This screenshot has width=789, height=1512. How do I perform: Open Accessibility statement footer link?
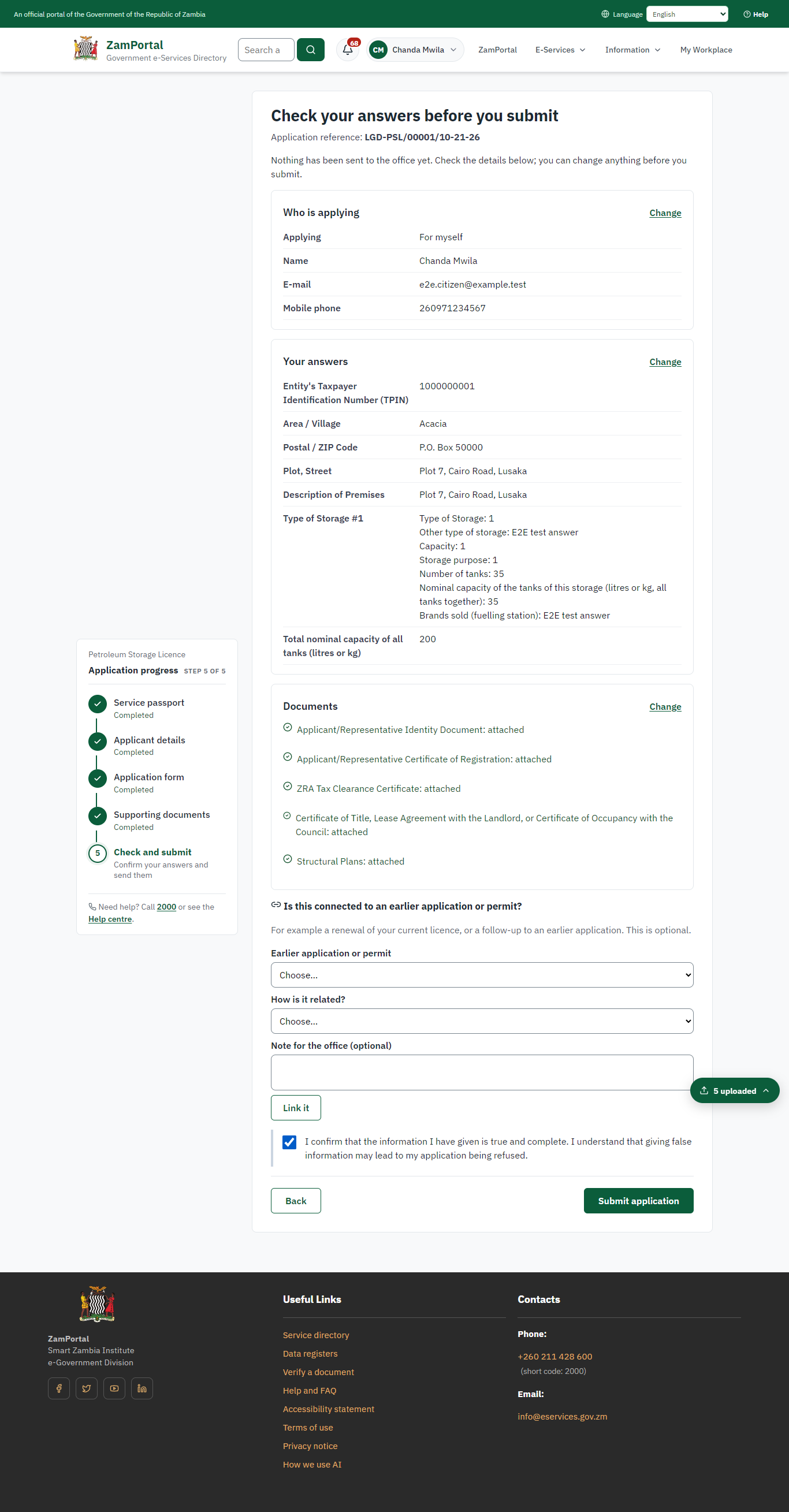329,1409
